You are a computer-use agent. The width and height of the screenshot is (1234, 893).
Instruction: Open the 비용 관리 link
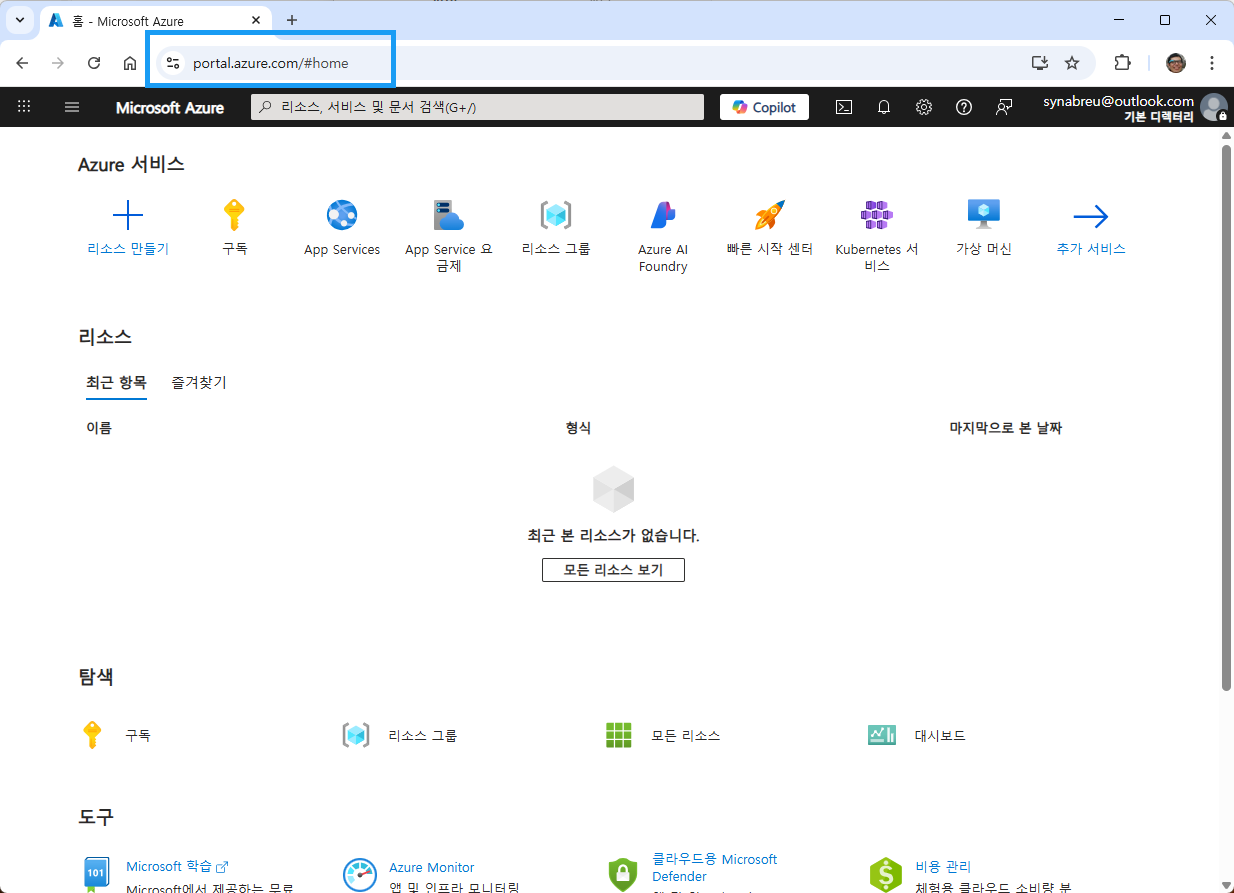click(x=943, y=866)
